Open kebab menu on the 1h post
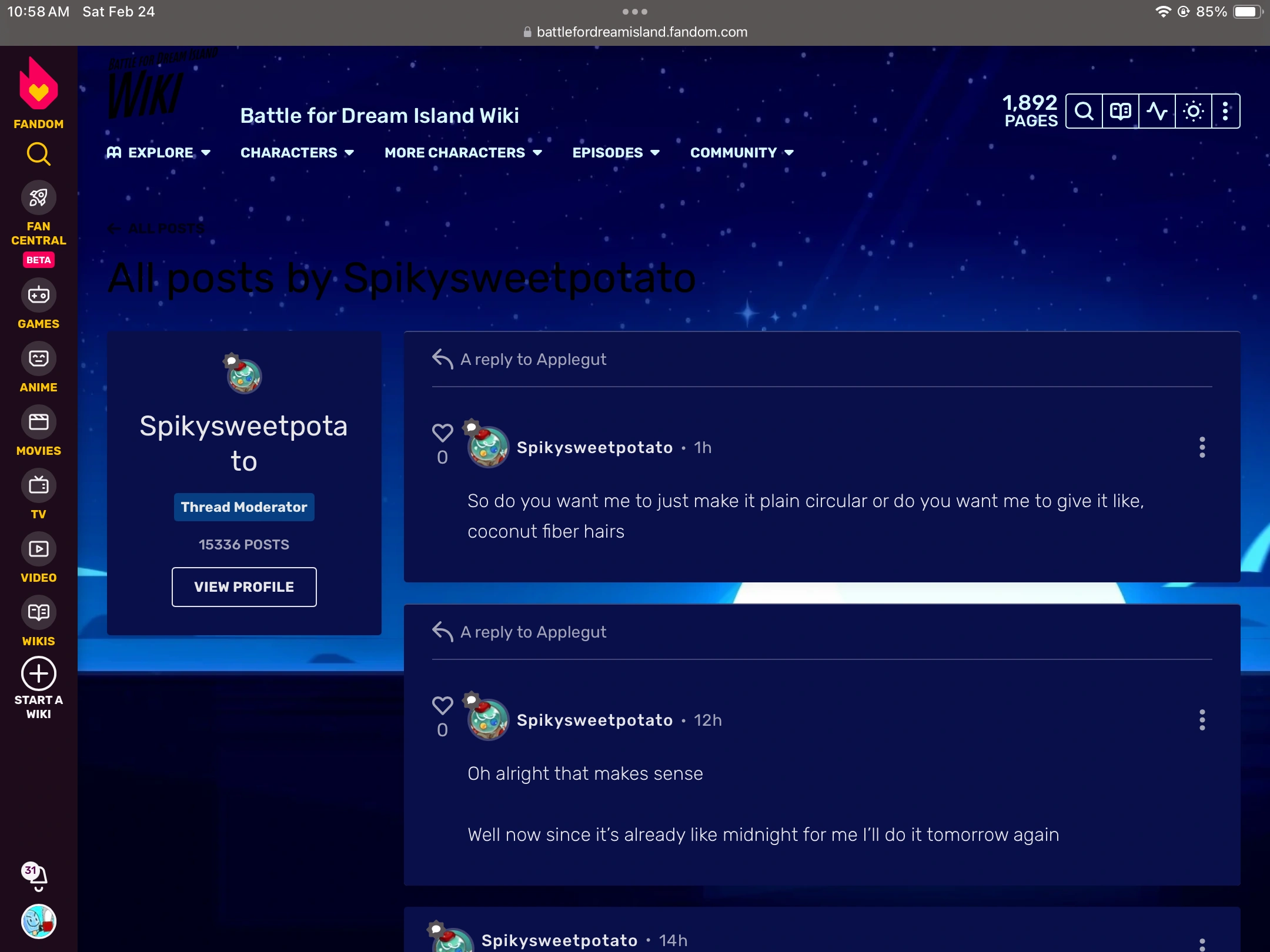The image size is (1270, 952). tap(1202, 448)
